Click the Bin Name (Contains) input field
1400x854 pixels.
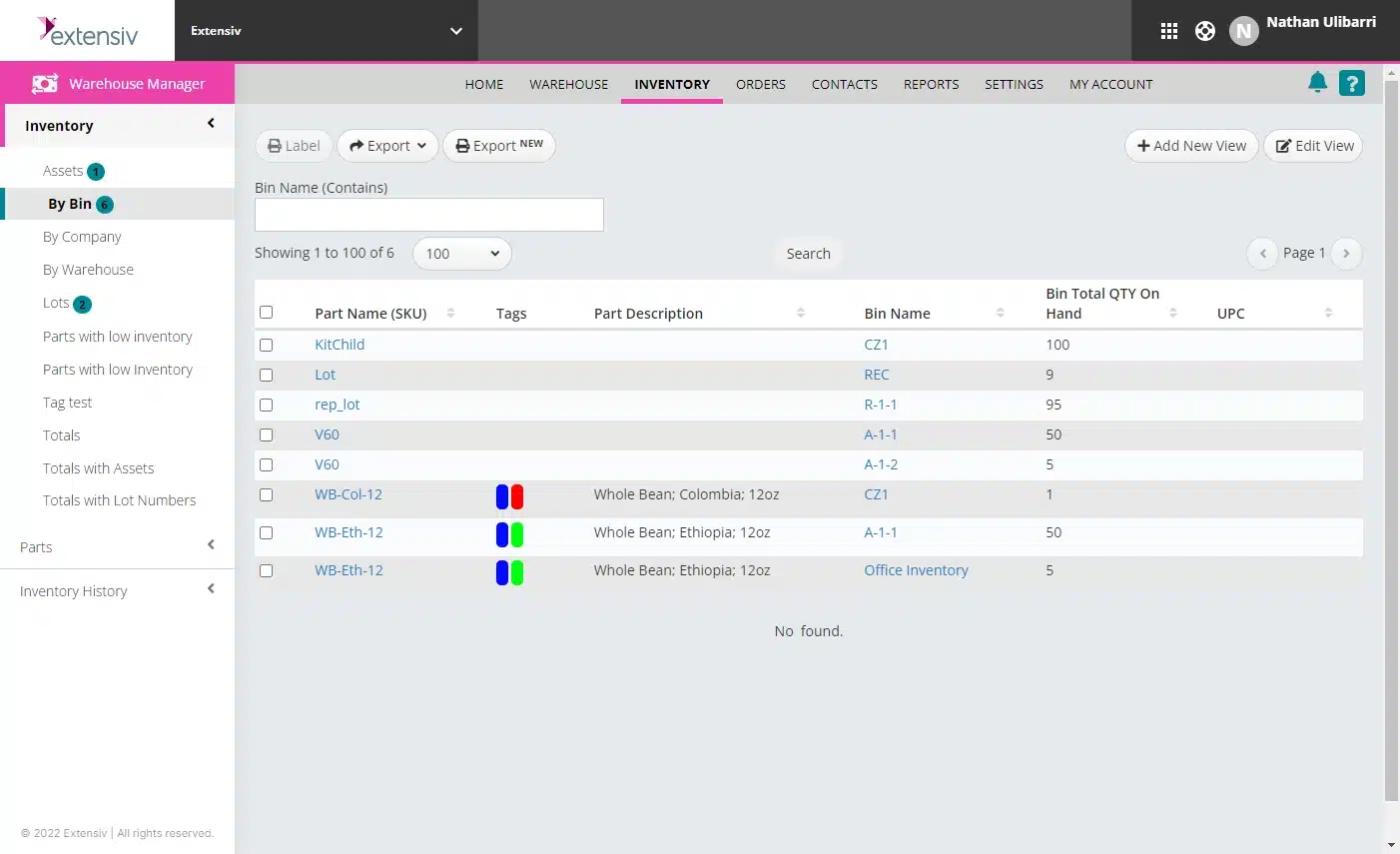(x=428, y=214)
